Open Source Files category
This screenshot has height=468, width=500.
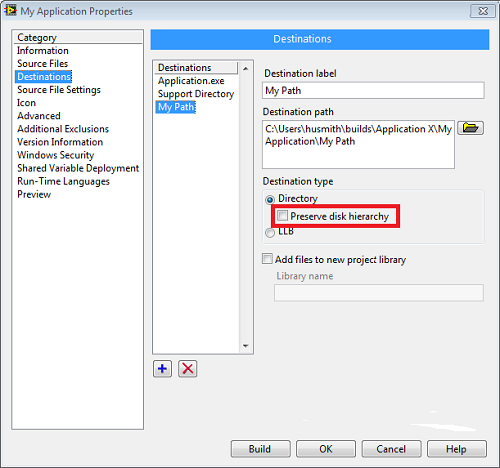coord(43,63)
